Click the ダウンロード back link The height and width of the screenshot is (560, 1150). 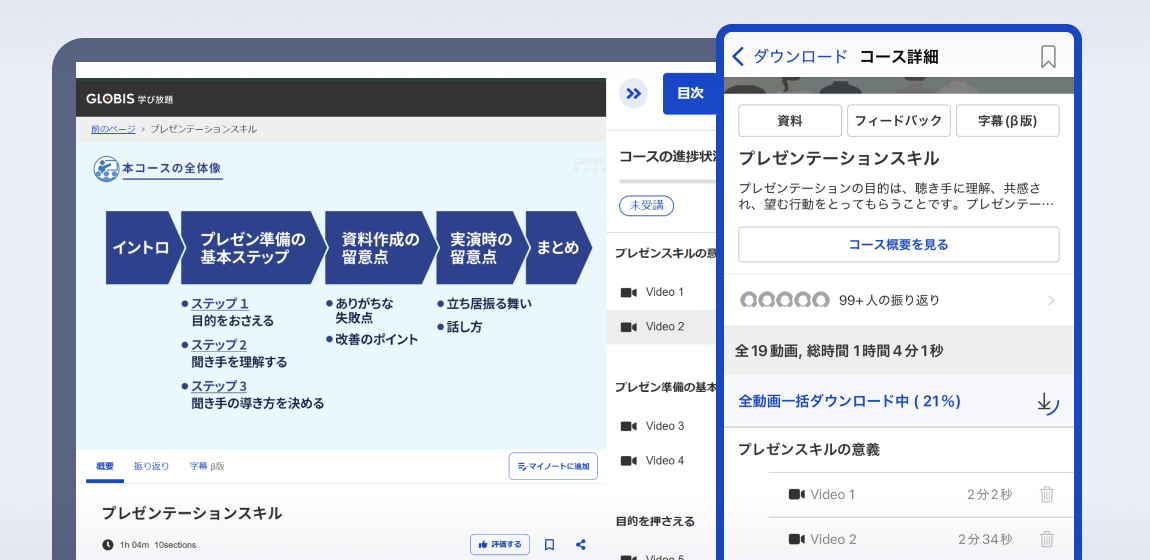click(800, 56)
